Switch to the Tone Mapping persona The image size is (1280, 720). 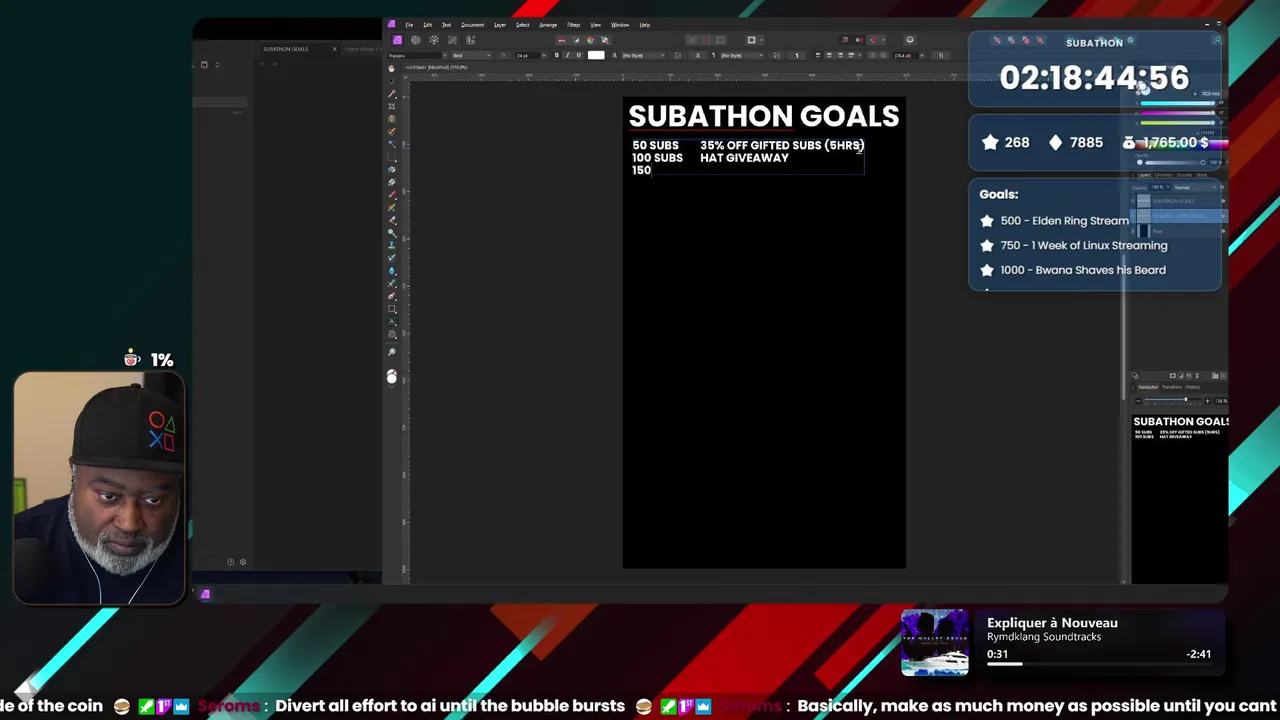click(x=452, y=40)
